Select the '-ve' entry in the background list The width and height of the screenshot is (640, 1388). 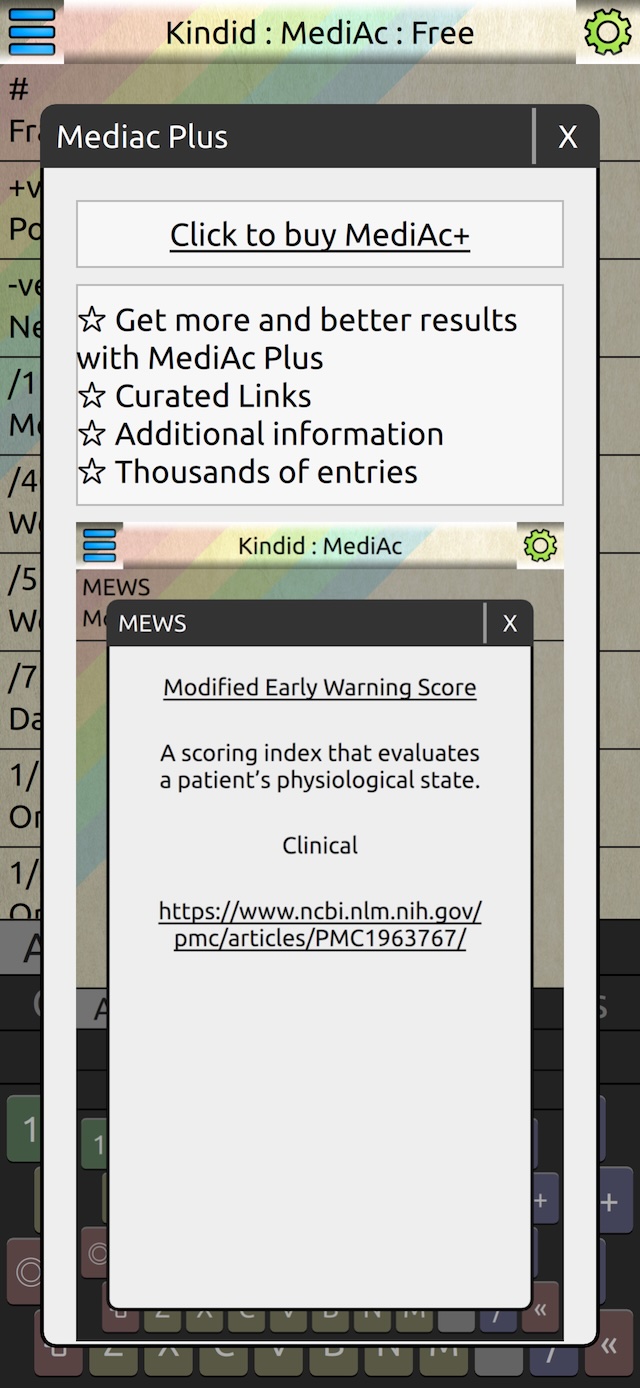[x=19, y=306]
